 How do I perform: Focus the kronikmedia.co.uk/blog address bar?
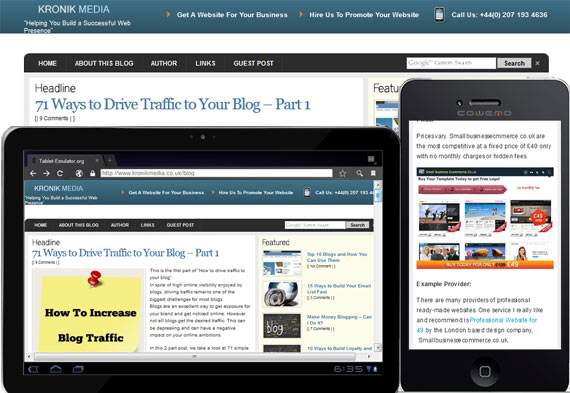[x=216, y=173]
